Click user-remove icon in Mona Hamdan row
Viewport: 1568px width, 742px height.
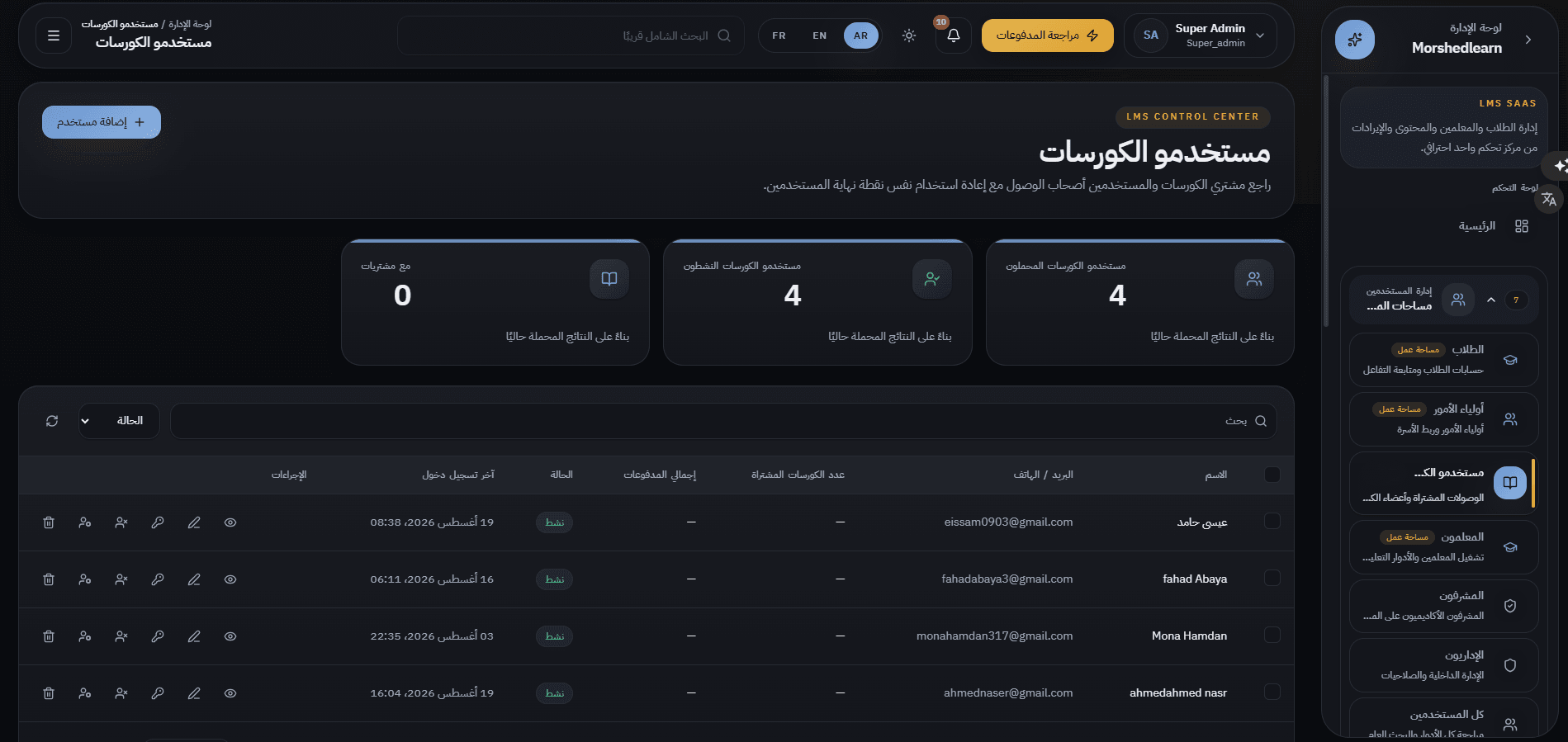(121, 636)
